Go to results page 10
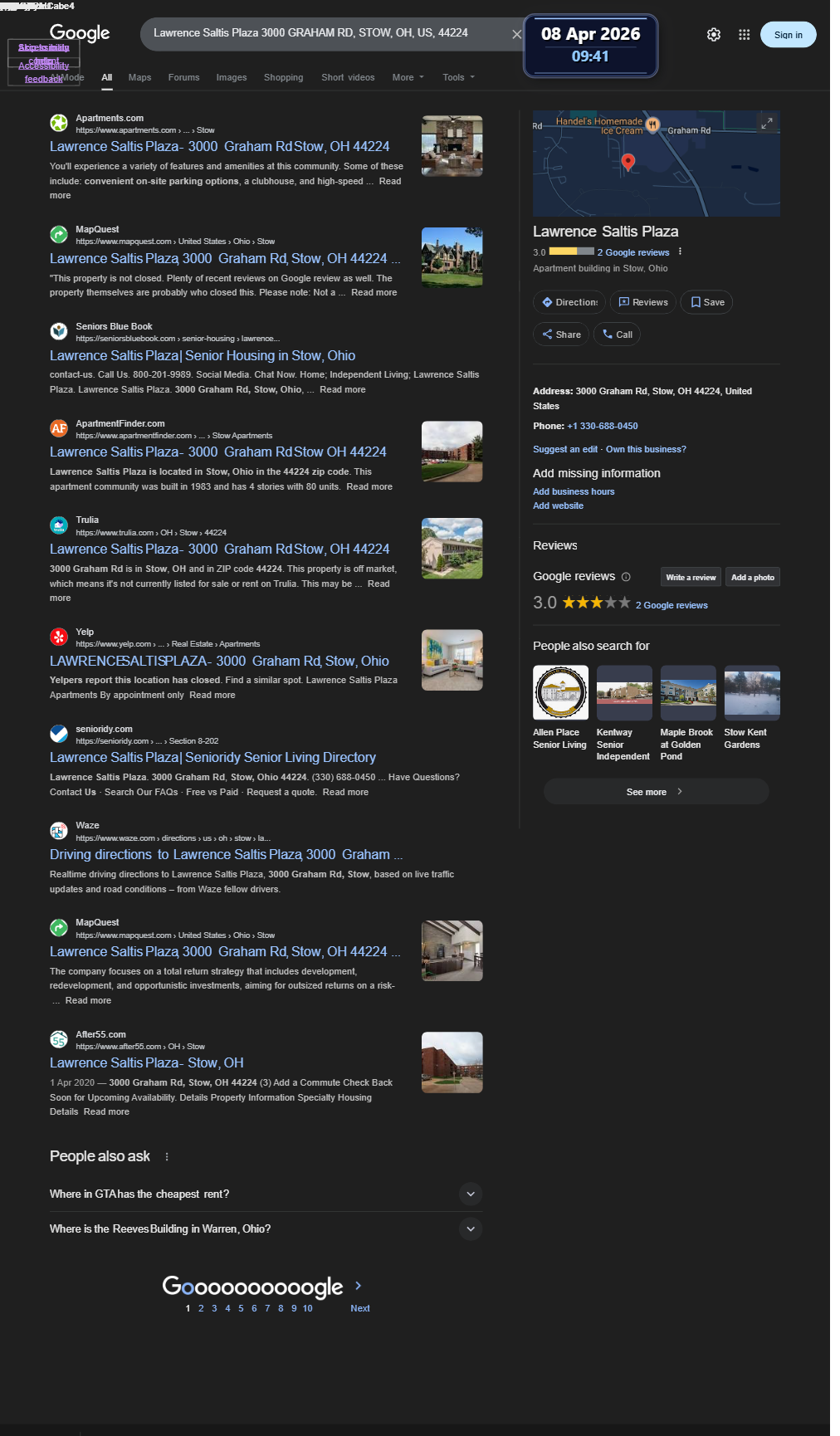The image size is (840, 1436). 308,1308
